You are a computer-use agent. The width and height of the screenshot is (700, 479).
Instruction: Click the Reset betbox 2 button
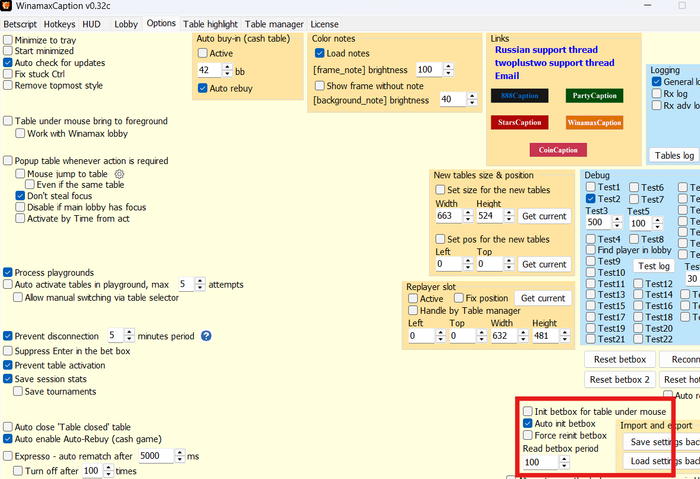click(x=620, y=379)
